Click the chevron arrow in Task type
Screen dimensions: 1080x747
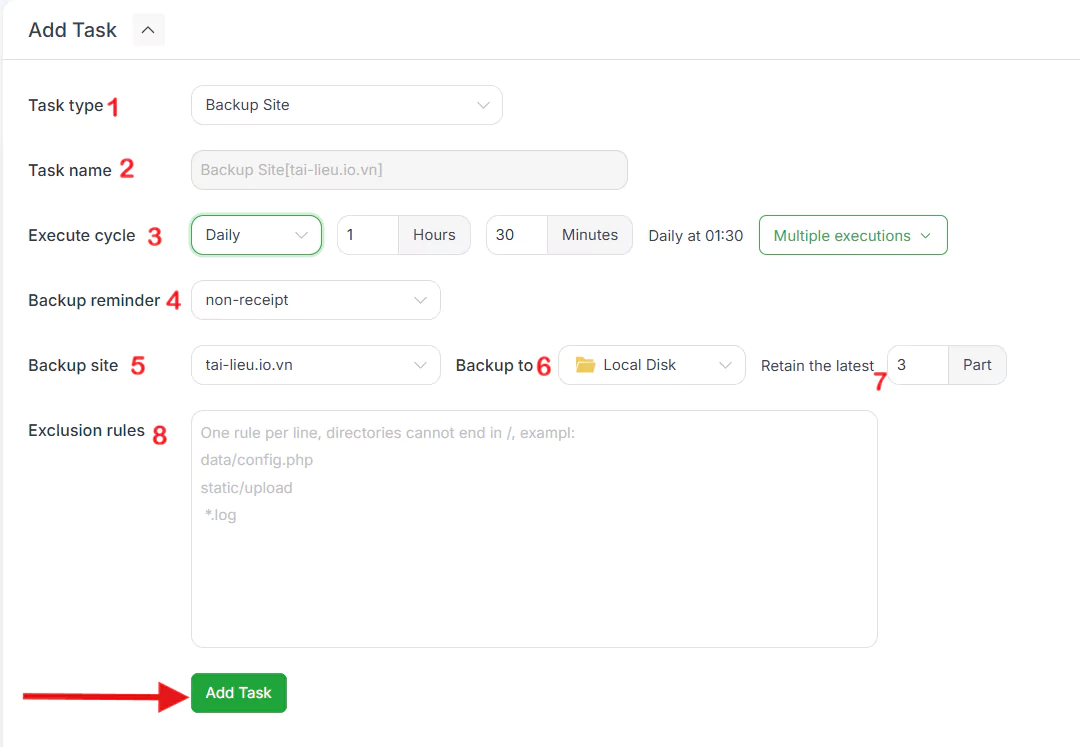(484, 105)
